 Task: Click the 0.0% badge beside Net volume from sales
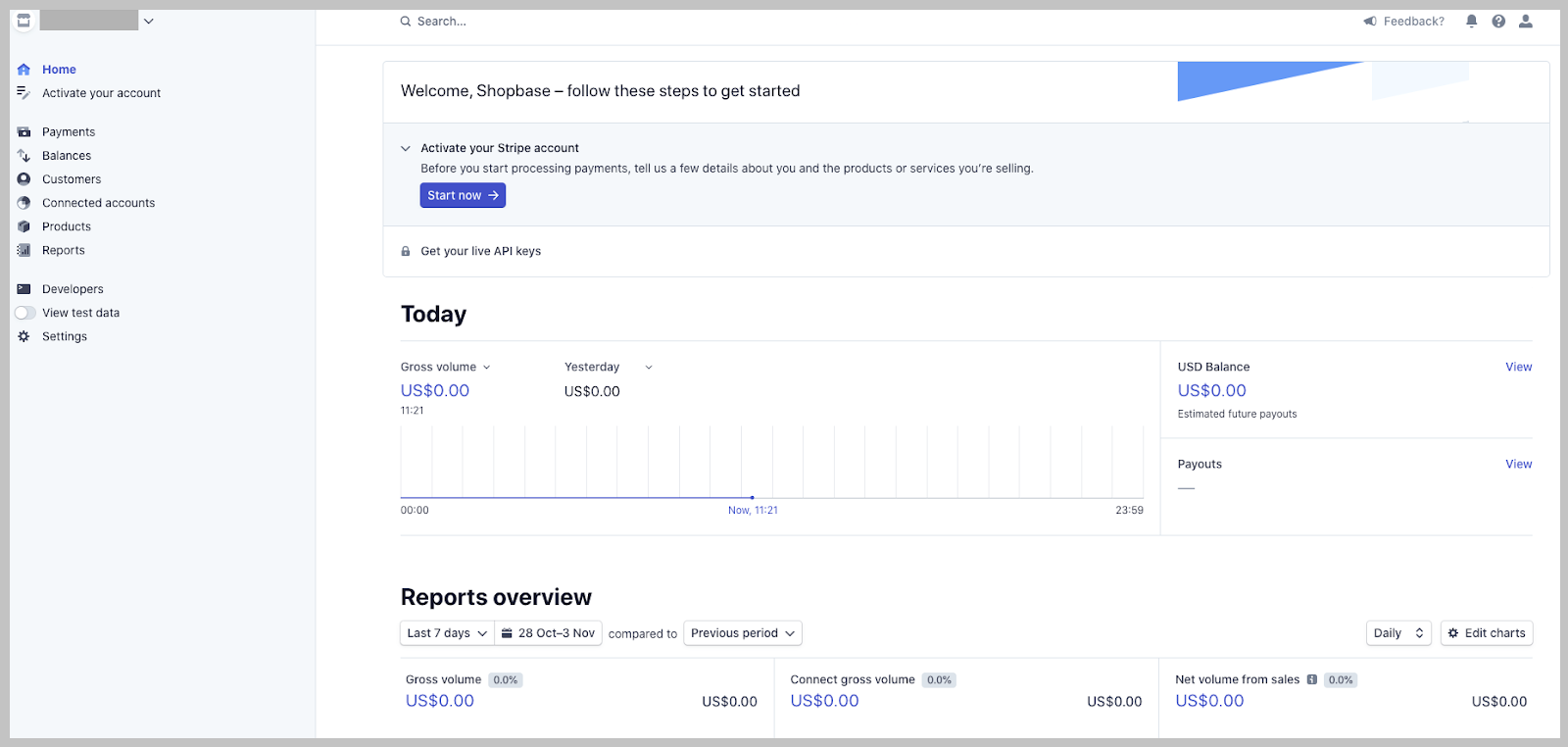(x=1341, y=679)
